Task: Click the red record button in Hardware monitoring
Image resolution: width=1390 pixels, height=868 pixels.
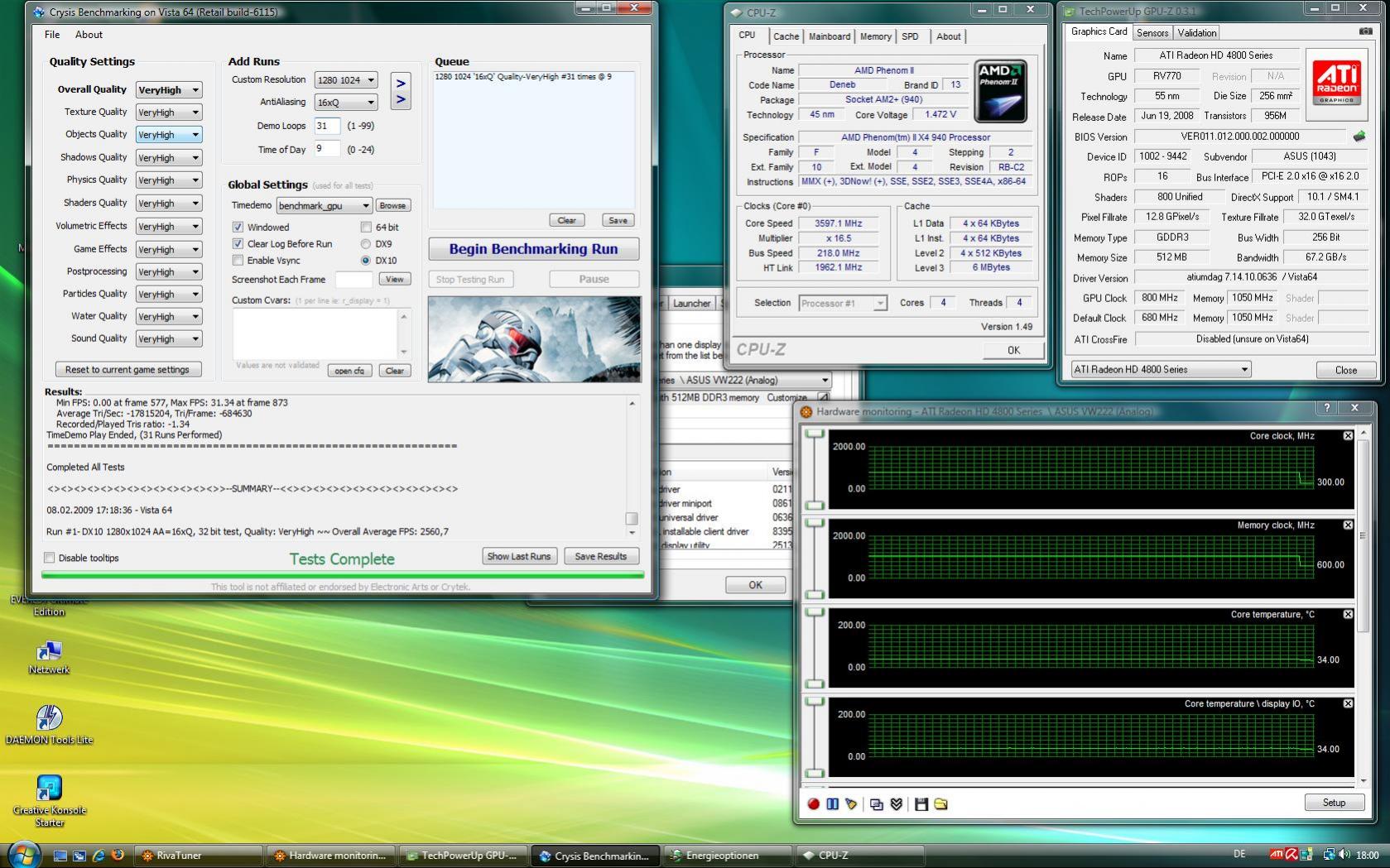Action: (813, 803)
